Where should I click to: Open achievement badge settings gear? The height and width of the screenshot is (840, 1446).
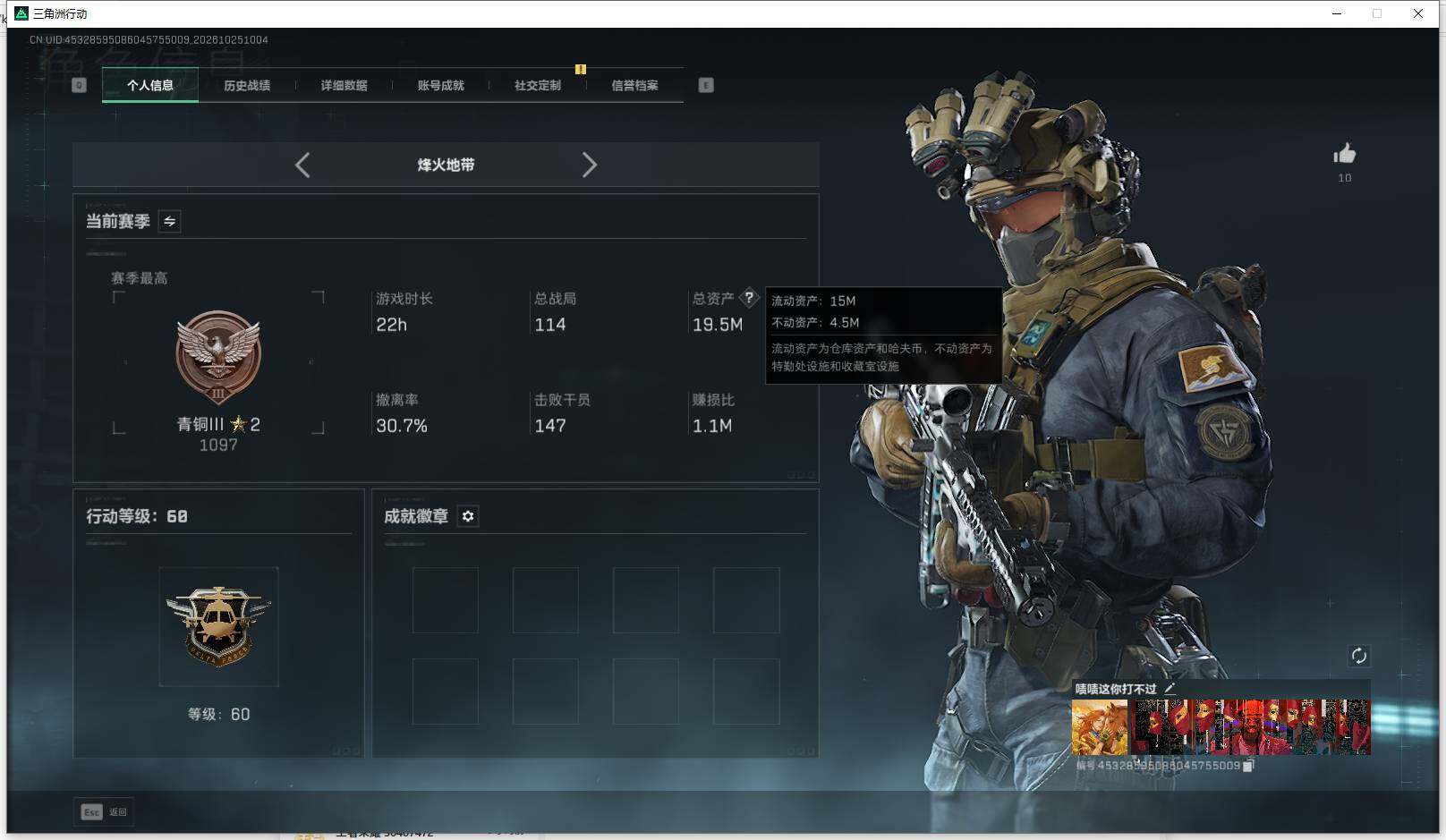tap(468, 516)
